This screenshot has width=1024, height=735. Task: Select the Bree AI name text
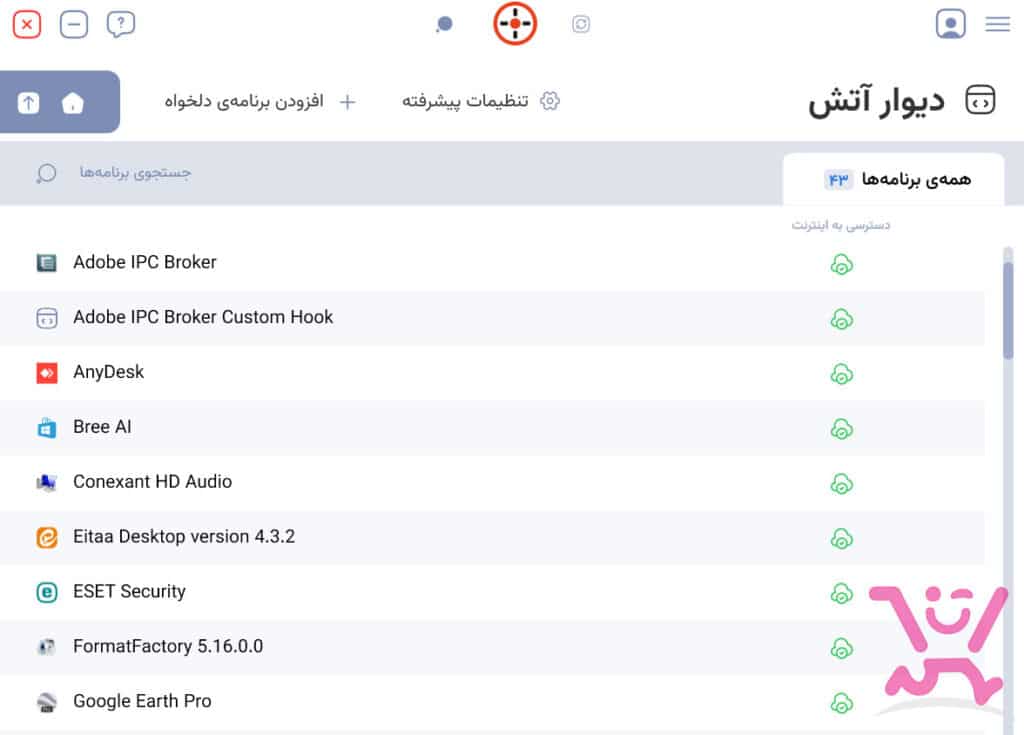pyautogui.click(x=102, y=427)
